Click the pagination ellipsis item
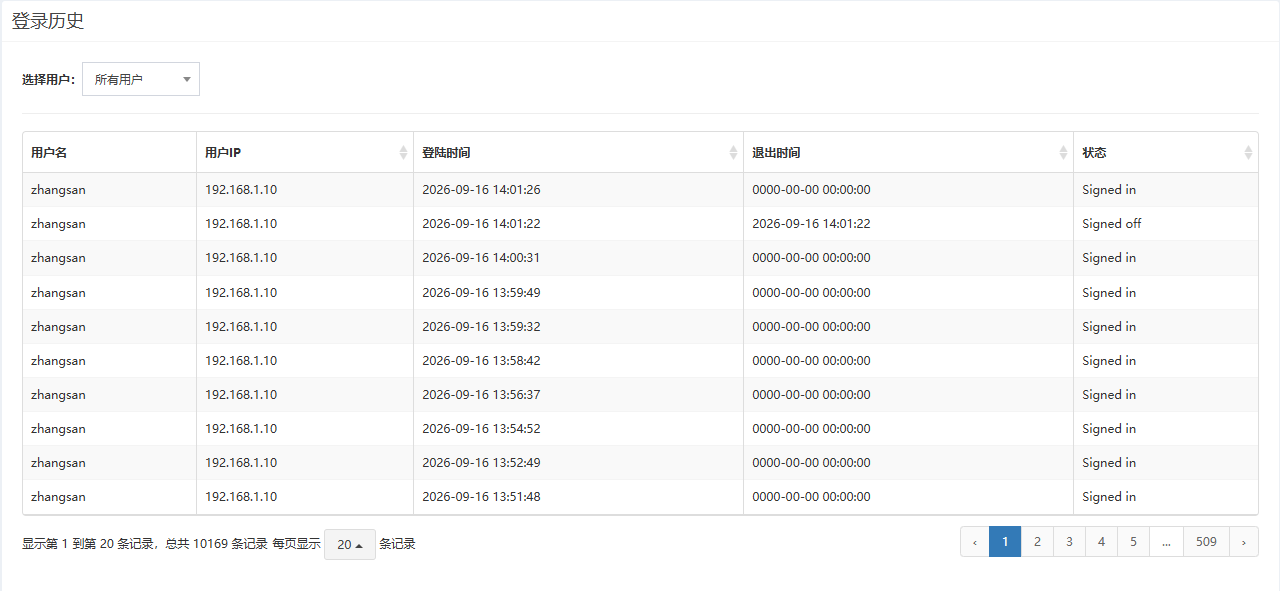 pos(1166,542)
